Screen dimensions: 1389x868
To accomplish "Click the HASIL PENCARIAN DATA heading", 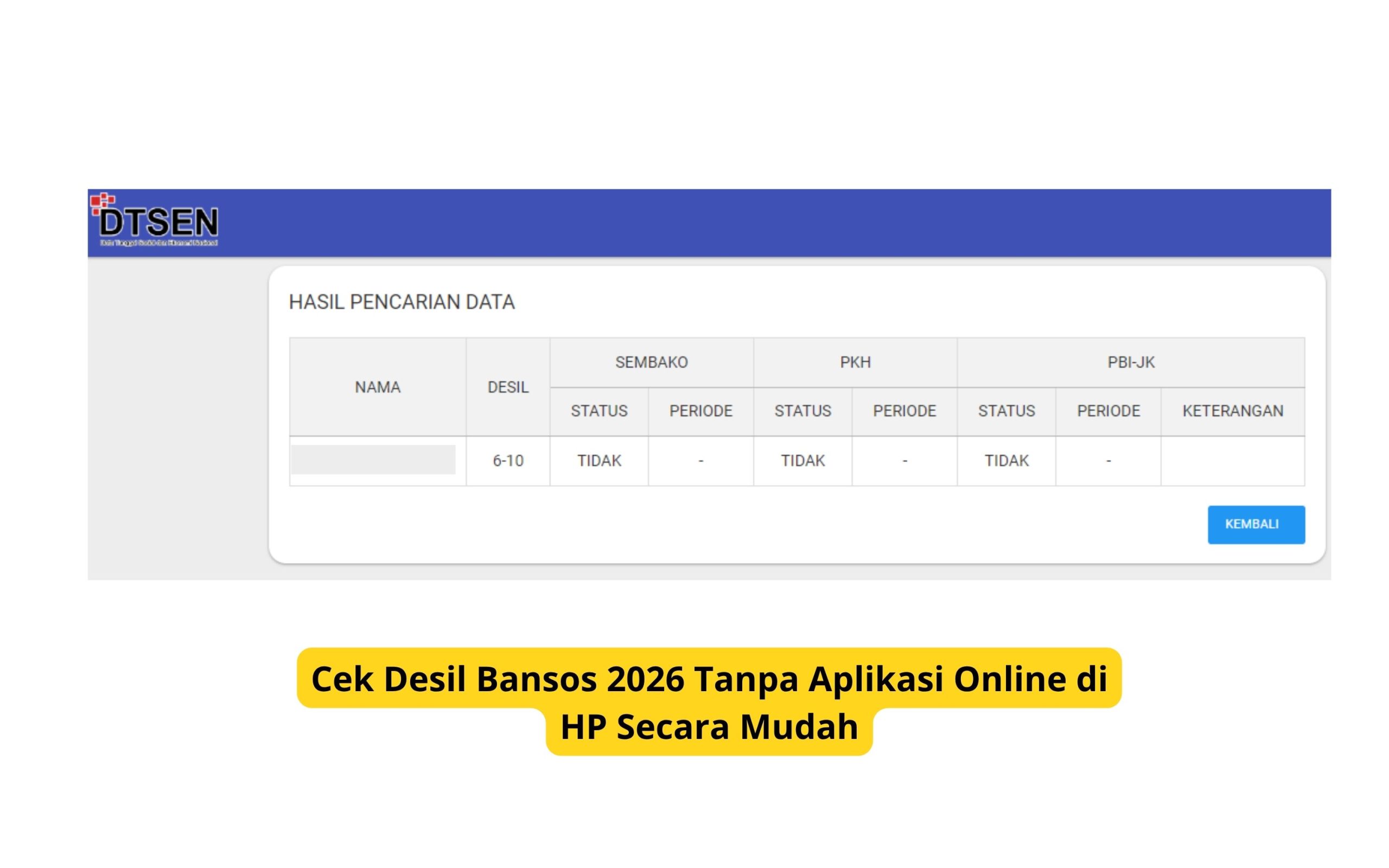I will click(402, 302).
